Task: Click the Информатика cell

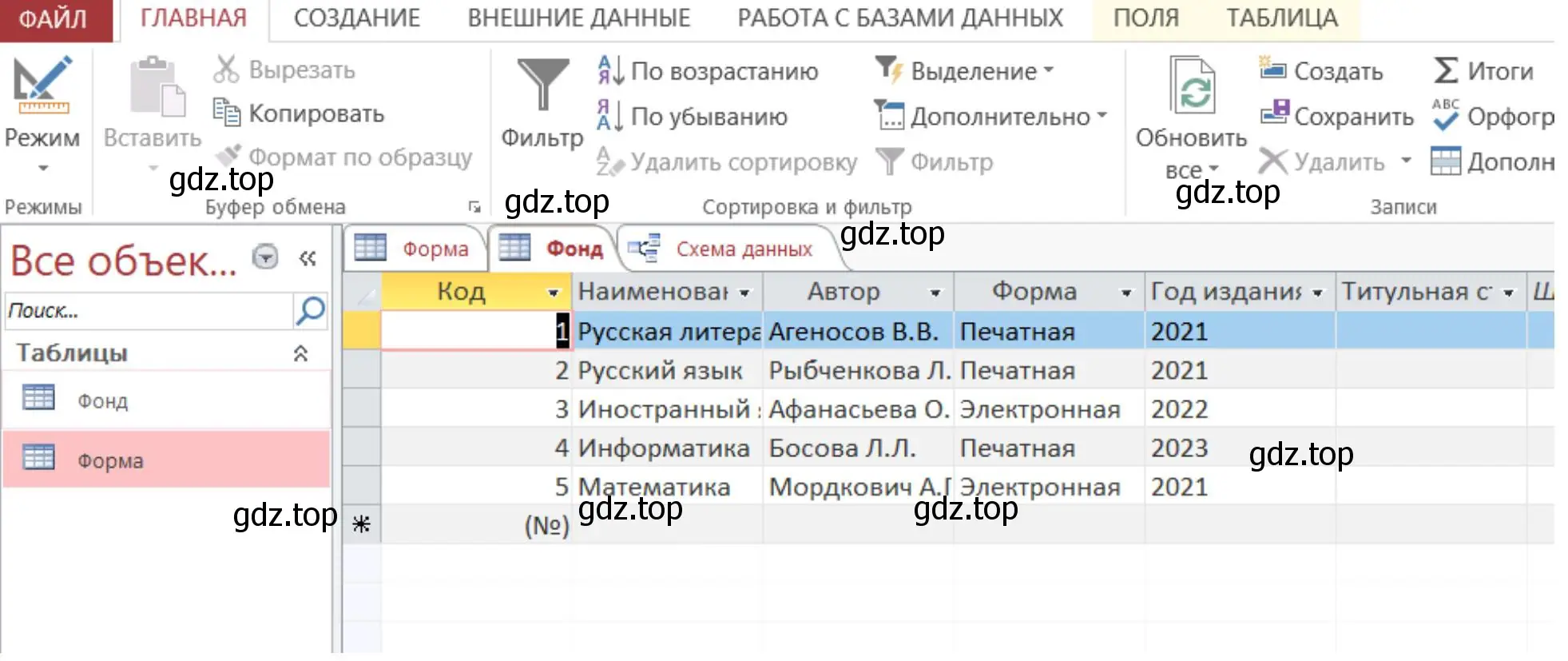Action: [667, 448]
